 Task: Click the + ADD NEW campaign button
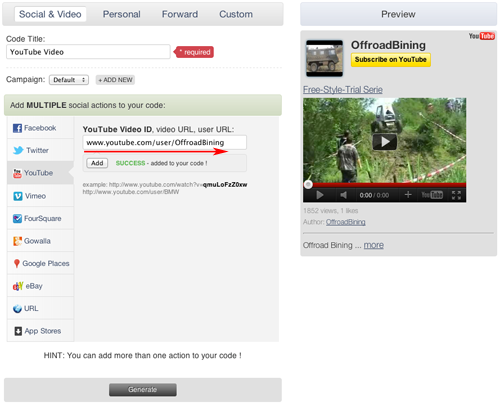115,80
